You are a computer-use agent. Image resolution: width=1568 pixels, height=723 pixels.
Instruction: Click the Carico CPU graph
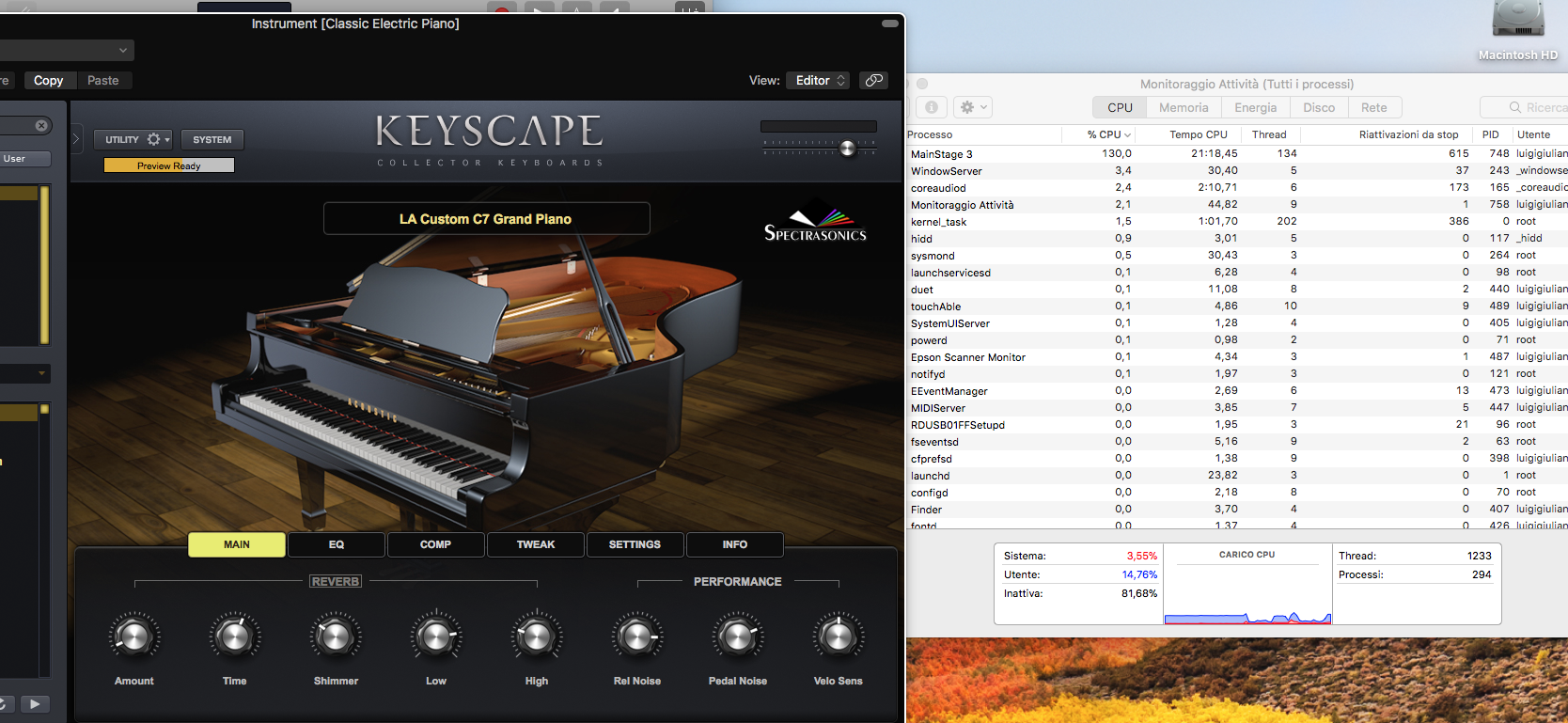[1247, 584]
